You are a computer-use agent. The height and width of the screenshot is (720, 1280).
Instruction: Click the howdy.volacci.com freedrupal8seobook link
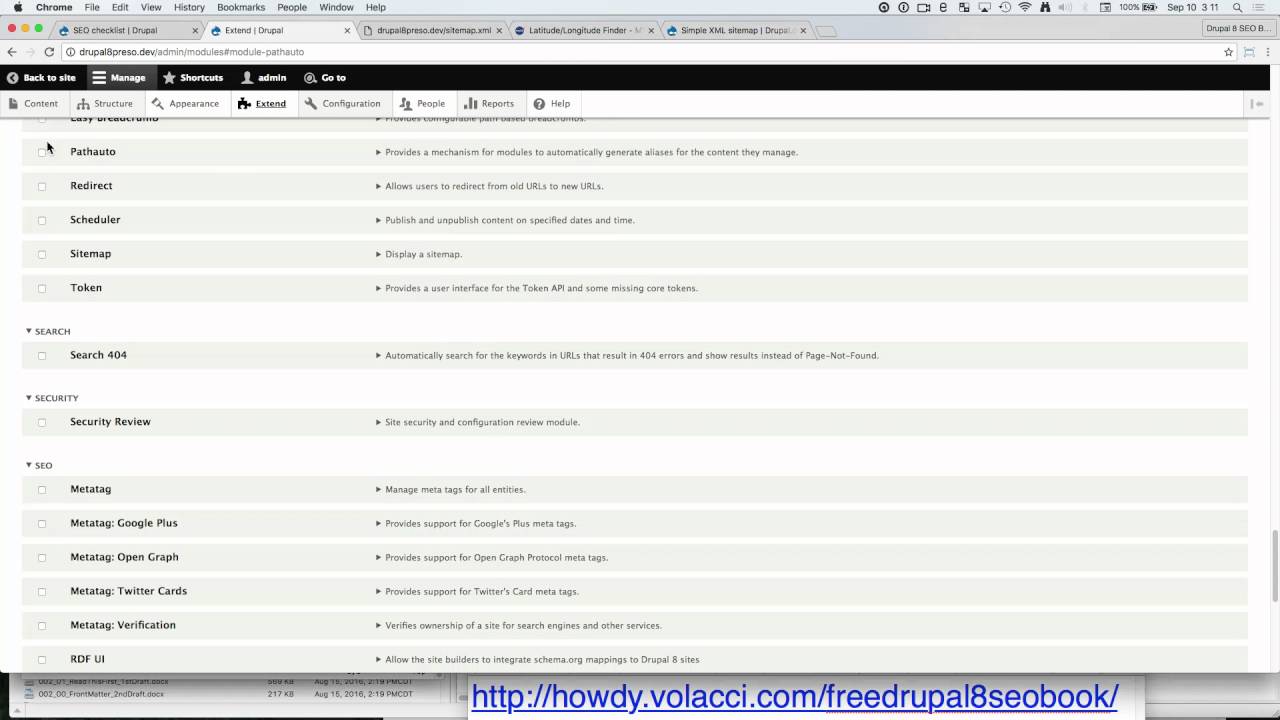coord(794,696)
